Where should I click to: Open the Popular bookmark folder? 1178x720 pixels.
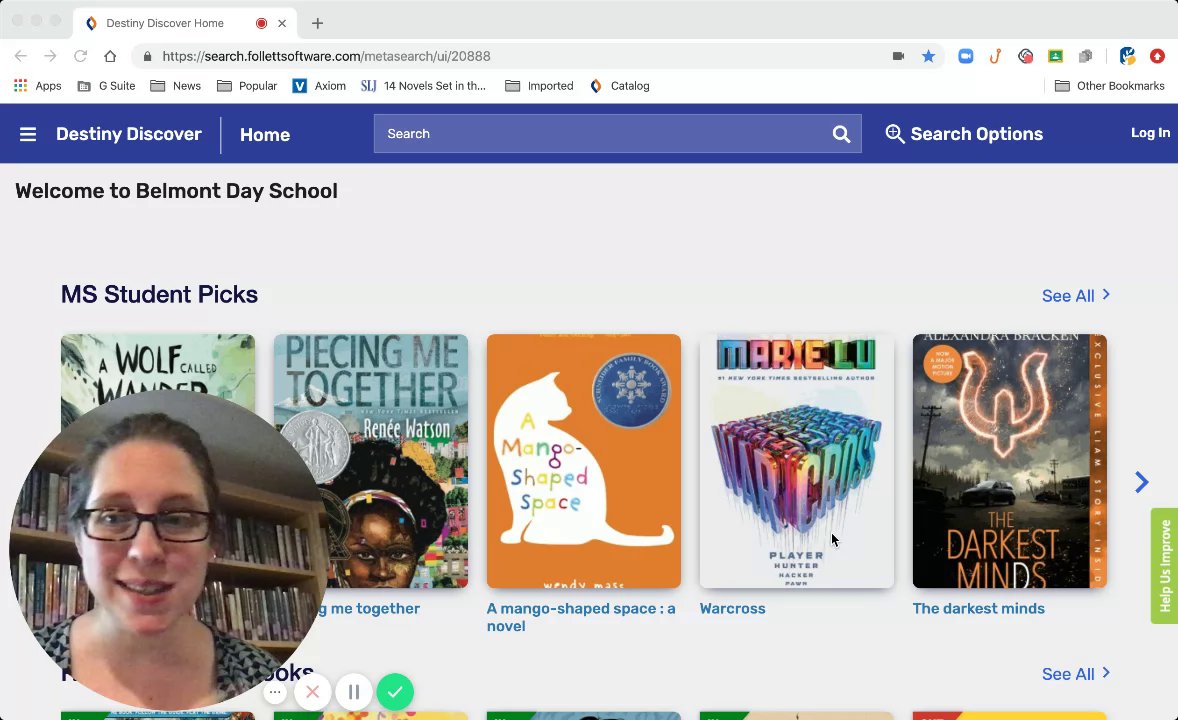[x=247, y=86]
